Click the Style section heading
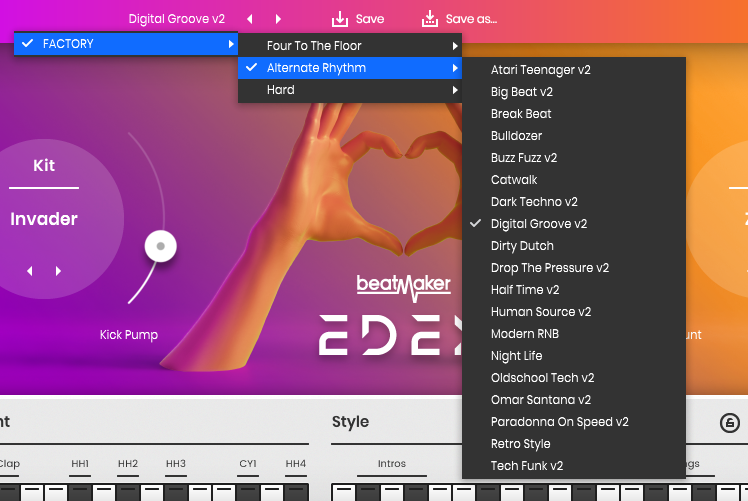 coord(351,422)
